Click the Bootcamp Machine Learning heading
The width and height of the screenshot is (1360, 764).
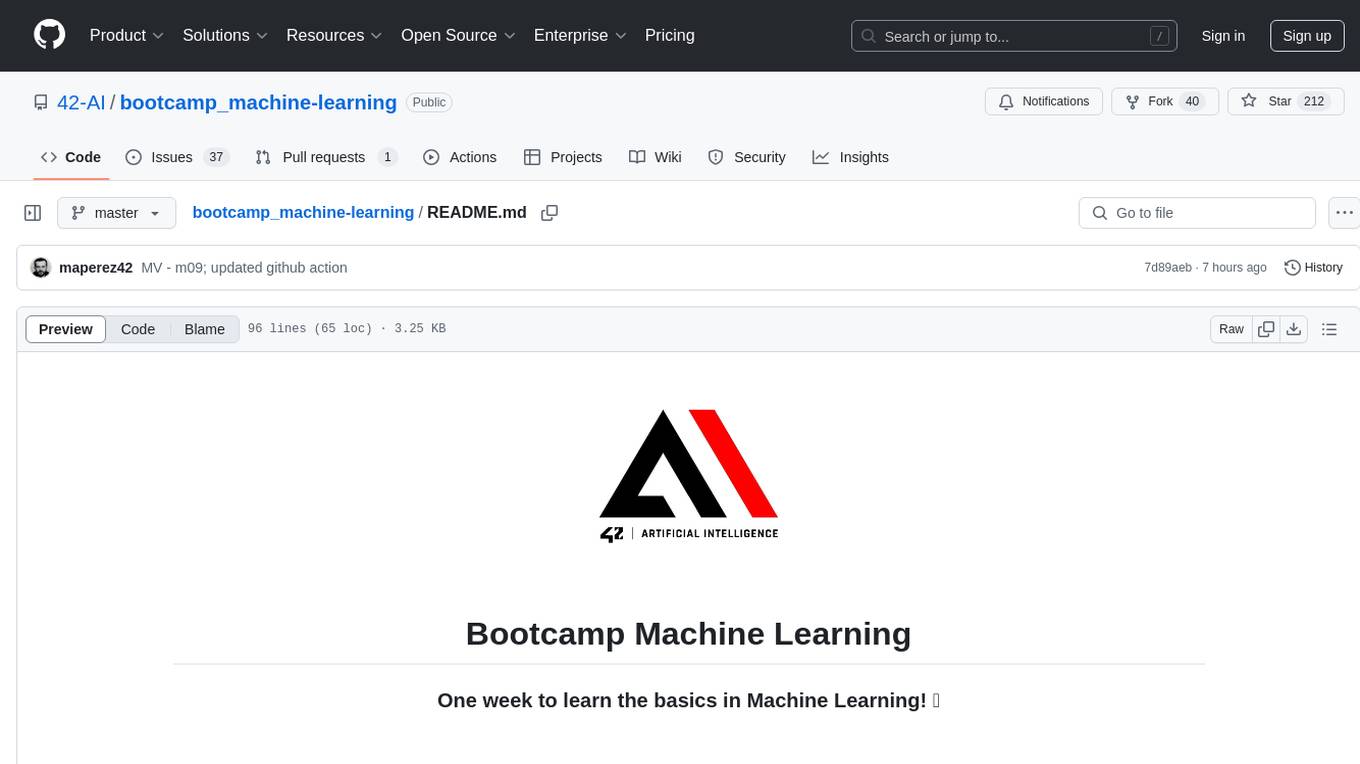[x=688, y=633]
